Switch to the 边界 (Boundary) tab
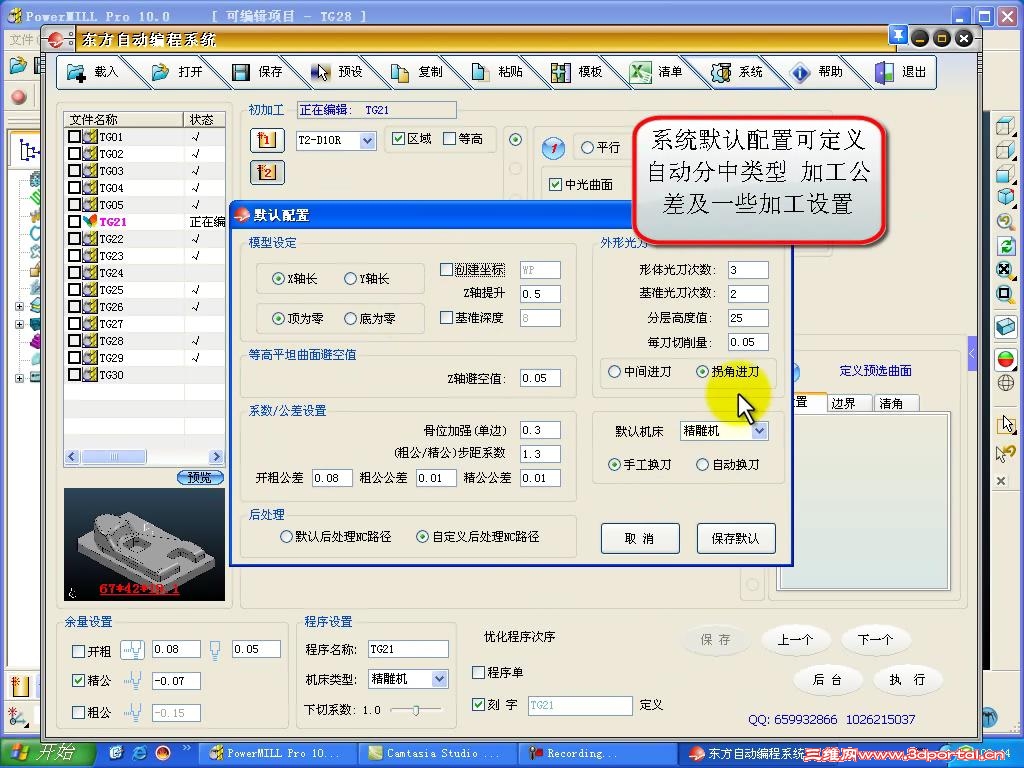This screenshot has width=1024, height=768. (x=848, y=403)
